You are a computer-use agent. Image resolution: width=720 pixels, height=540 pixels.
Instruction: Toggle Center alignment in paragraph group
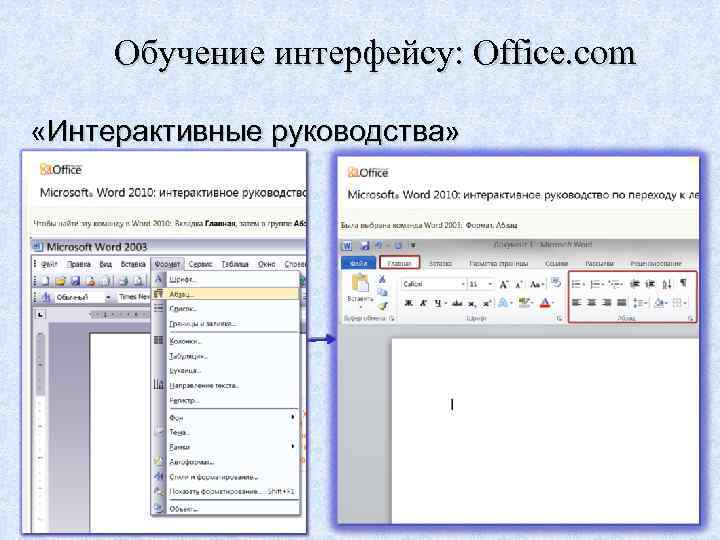point(591,303)
